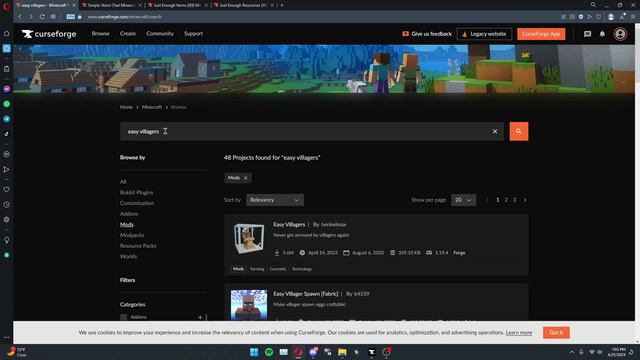Click Give us feedback
Viewport: 640px width, 360px height.
(427, 34)
